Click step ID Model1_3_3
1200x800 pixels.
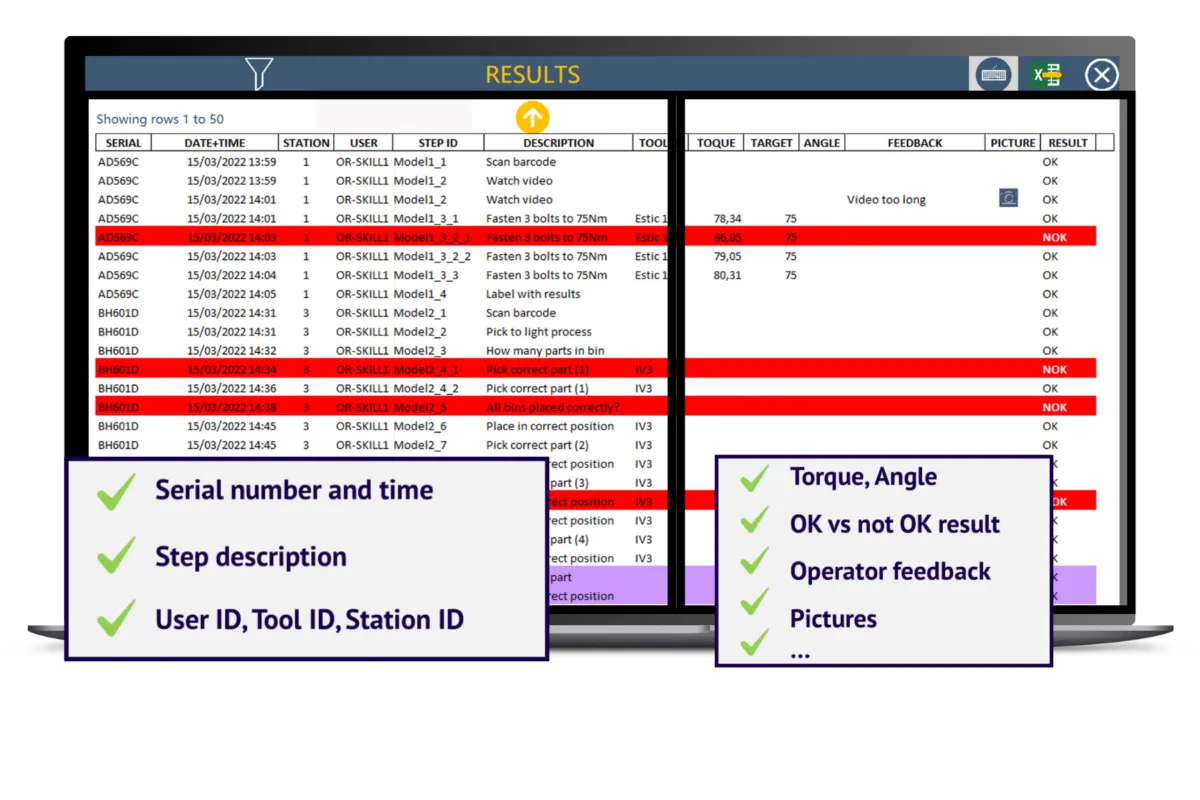click(426, 275)
